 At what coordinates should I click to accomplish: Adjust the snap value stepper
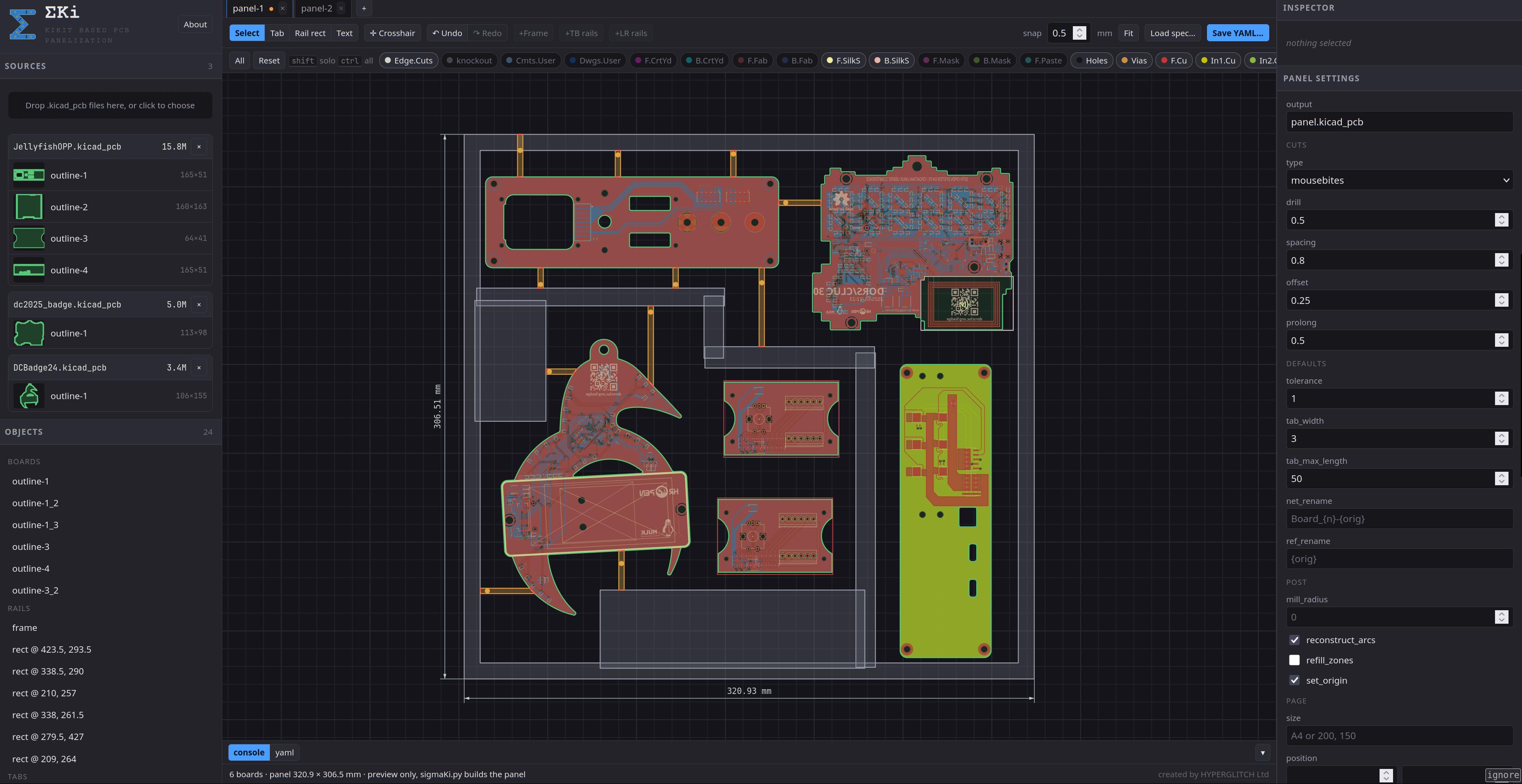[1080, 33]
